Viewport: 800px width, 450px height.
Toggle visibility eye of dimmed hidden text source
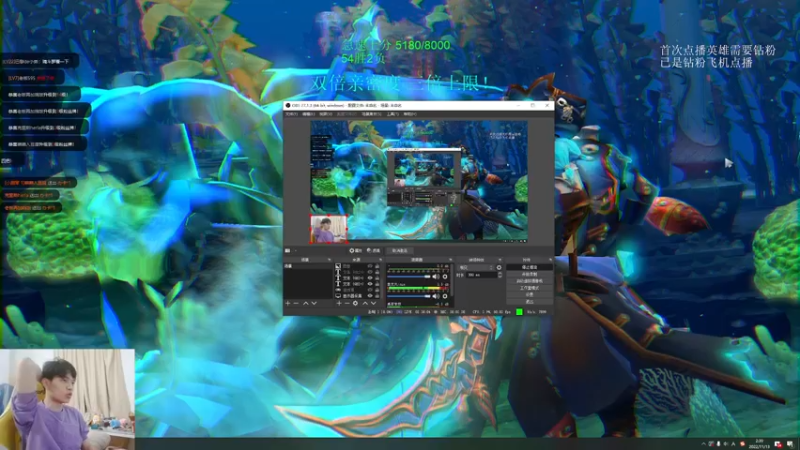click(x=370, y=272)
